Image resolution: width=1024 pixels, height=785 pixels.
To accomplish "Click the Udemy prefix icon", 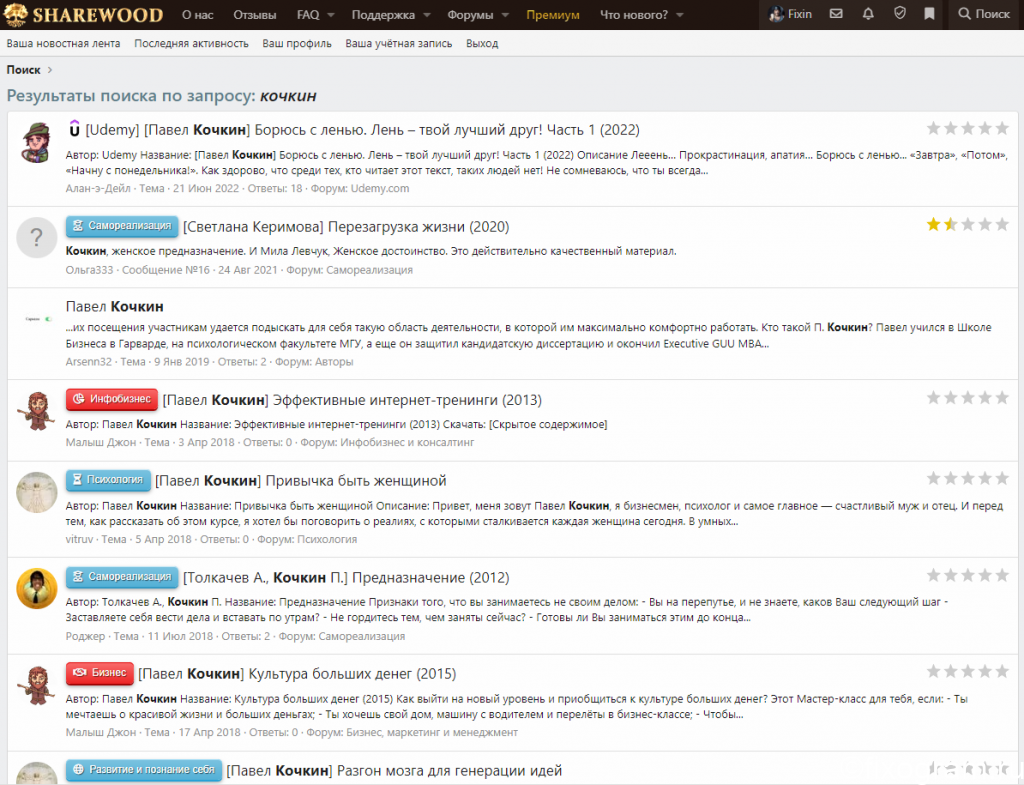I will tap(74, 129).
